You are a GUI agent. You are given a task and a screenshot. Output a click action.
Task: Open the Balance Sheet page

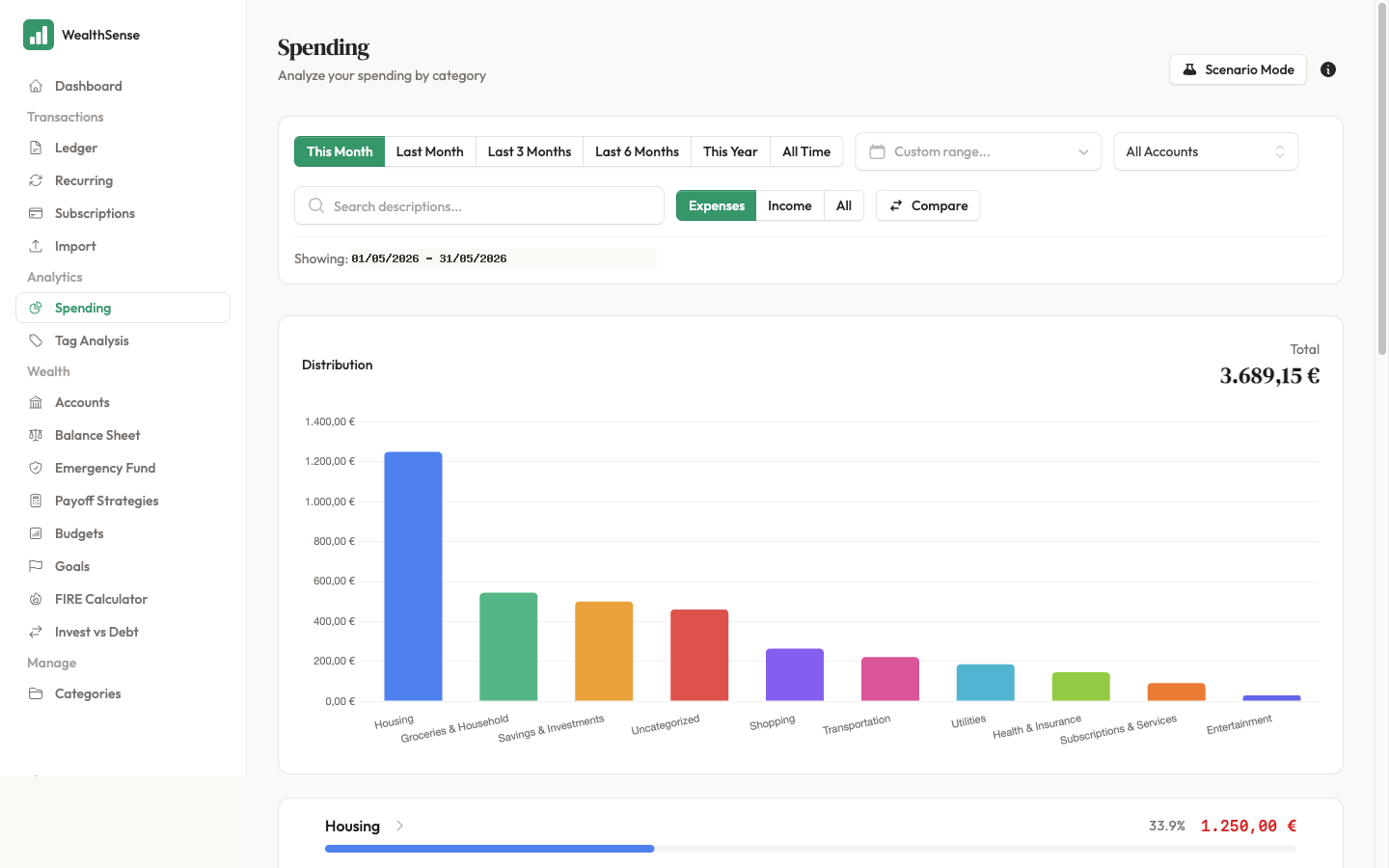(x=123, y=435)
